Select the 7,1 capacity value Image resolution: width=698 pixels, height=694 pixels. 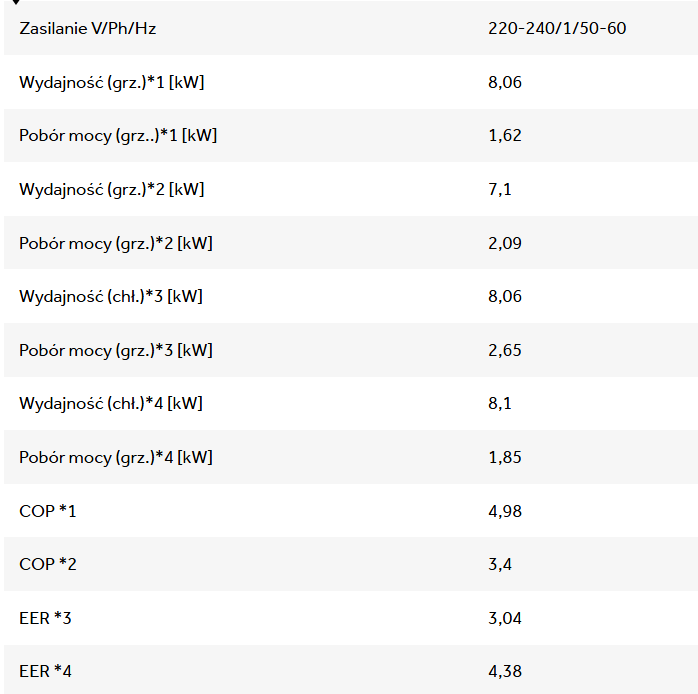pos(500,189)
